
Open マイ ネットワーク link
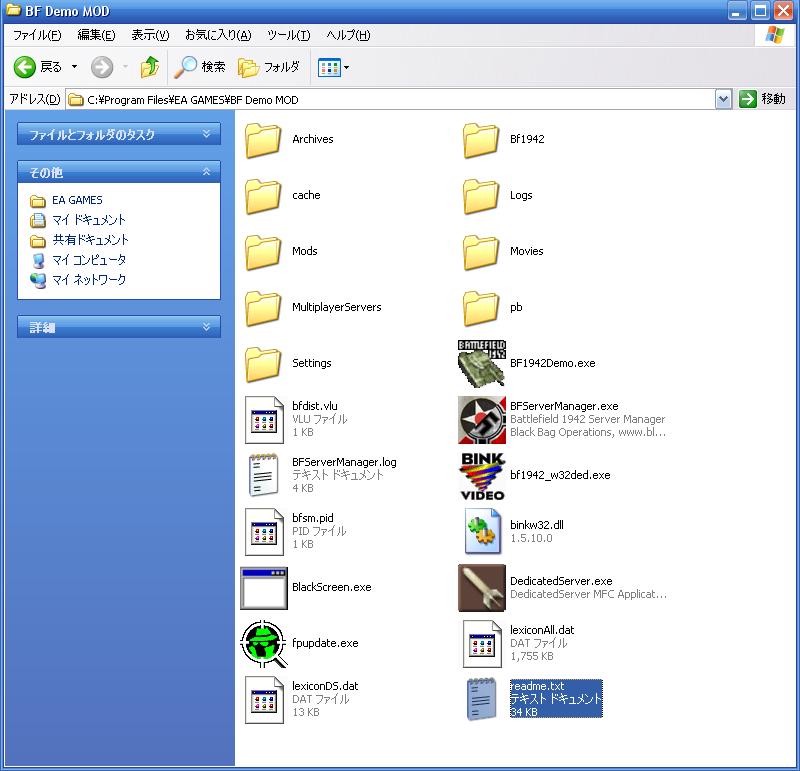click(89, 280)
